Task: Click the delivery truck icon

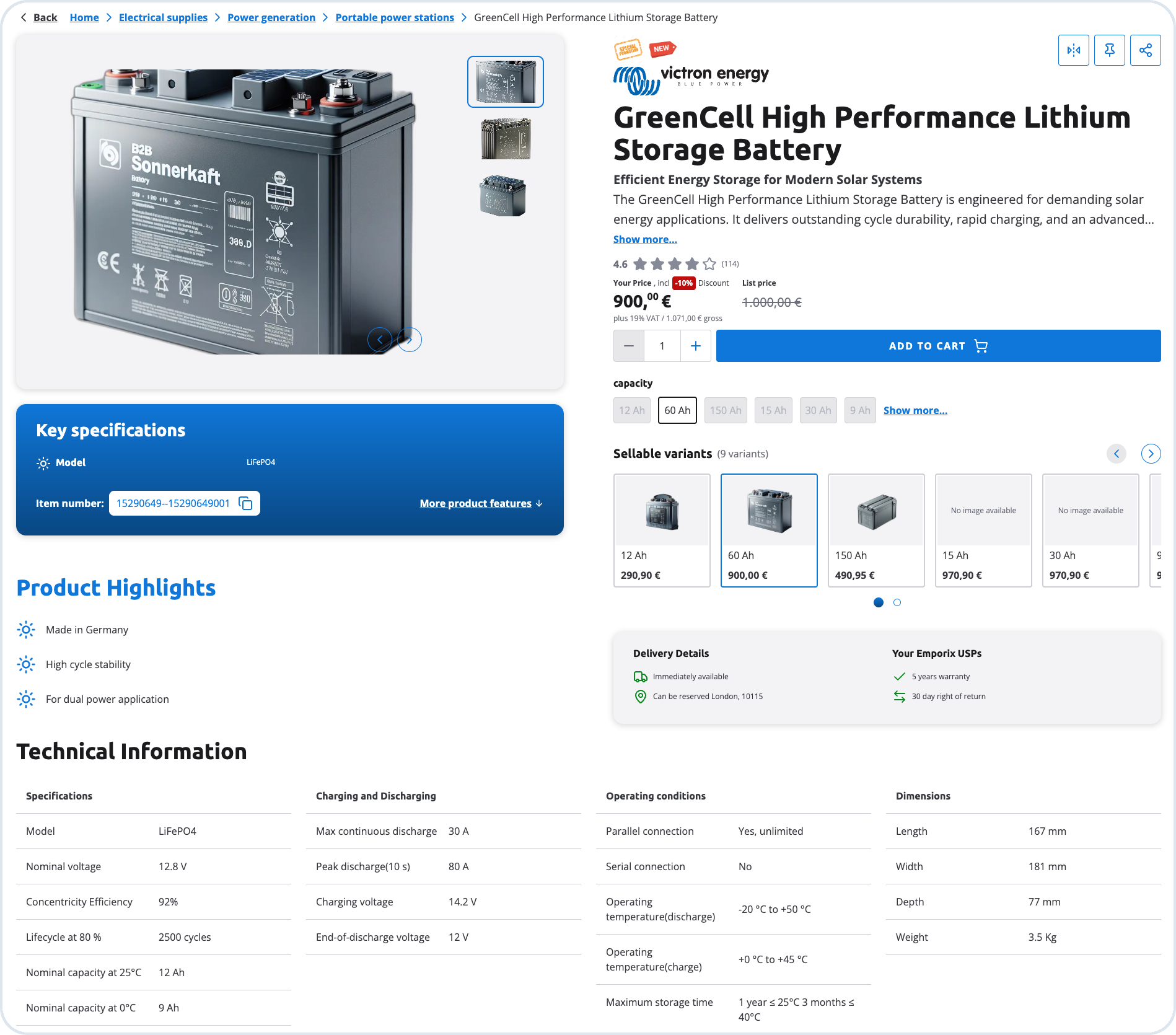Action: pos(641,677)
